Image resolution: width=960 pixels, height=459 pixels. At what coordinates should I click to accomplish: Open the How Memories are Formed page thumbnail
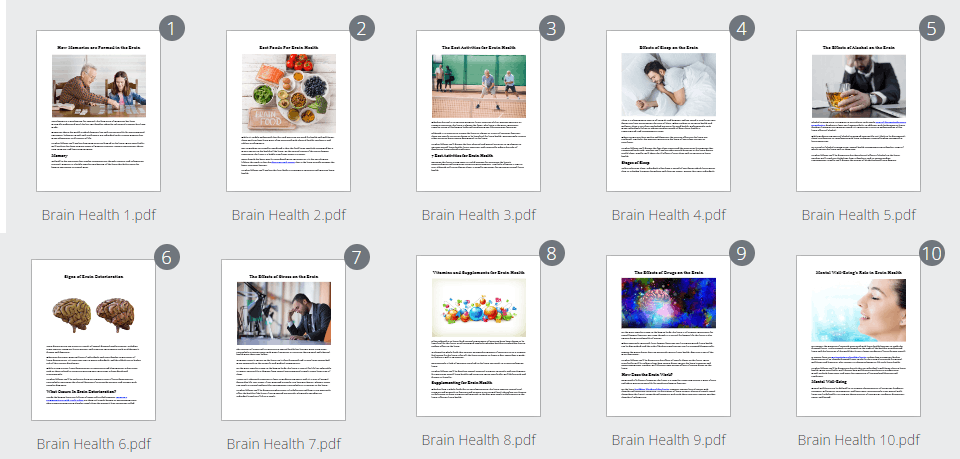[99, 110]
